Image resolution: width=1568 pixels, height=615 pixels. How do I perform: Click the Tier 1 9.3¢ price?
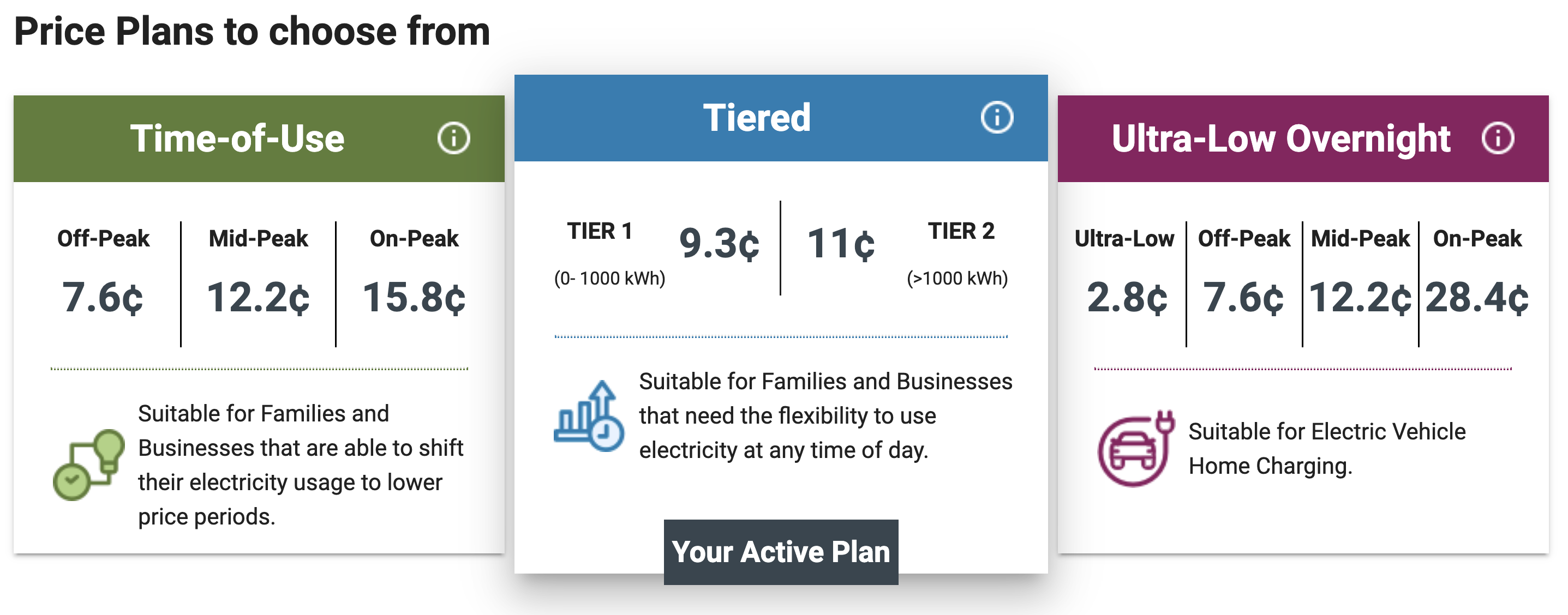pos(719,243)
